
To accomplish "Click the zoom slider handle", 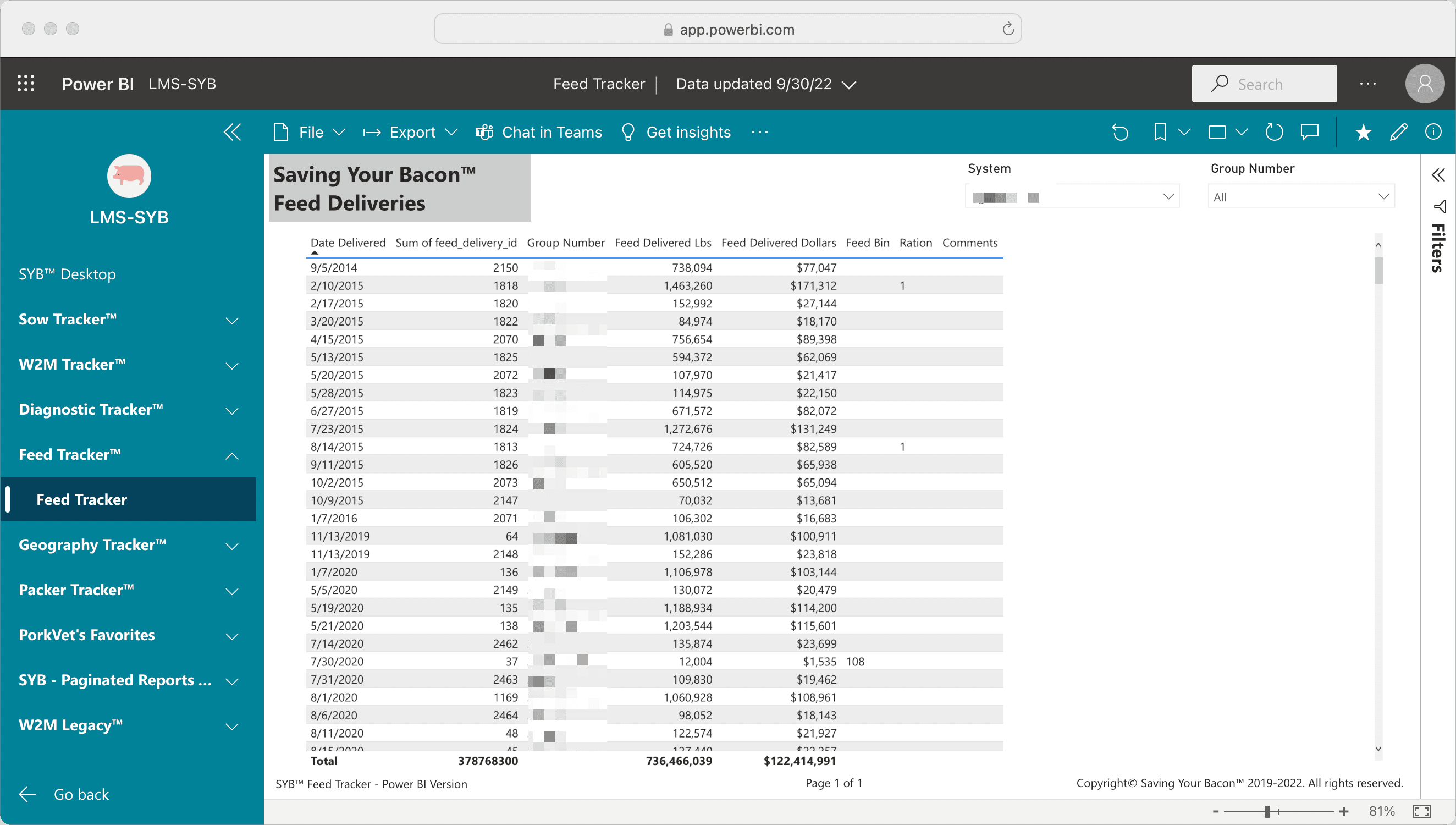I will click(1267, 811).
